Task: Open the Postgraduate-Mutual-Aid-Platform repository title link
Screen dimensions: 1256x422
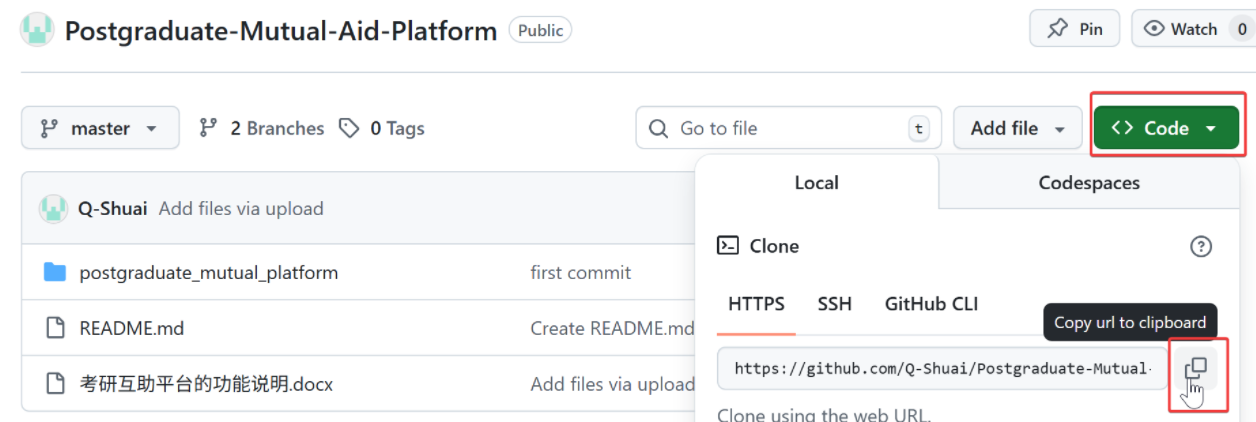Action: pyautogui.click(x=281, y=31)
